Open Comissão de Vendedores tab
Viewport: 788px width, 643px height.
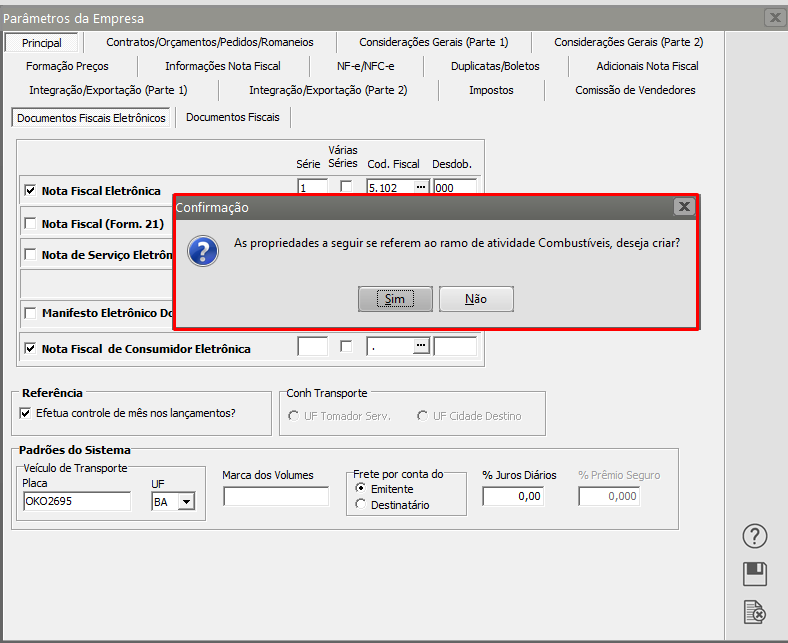(635, 90)
